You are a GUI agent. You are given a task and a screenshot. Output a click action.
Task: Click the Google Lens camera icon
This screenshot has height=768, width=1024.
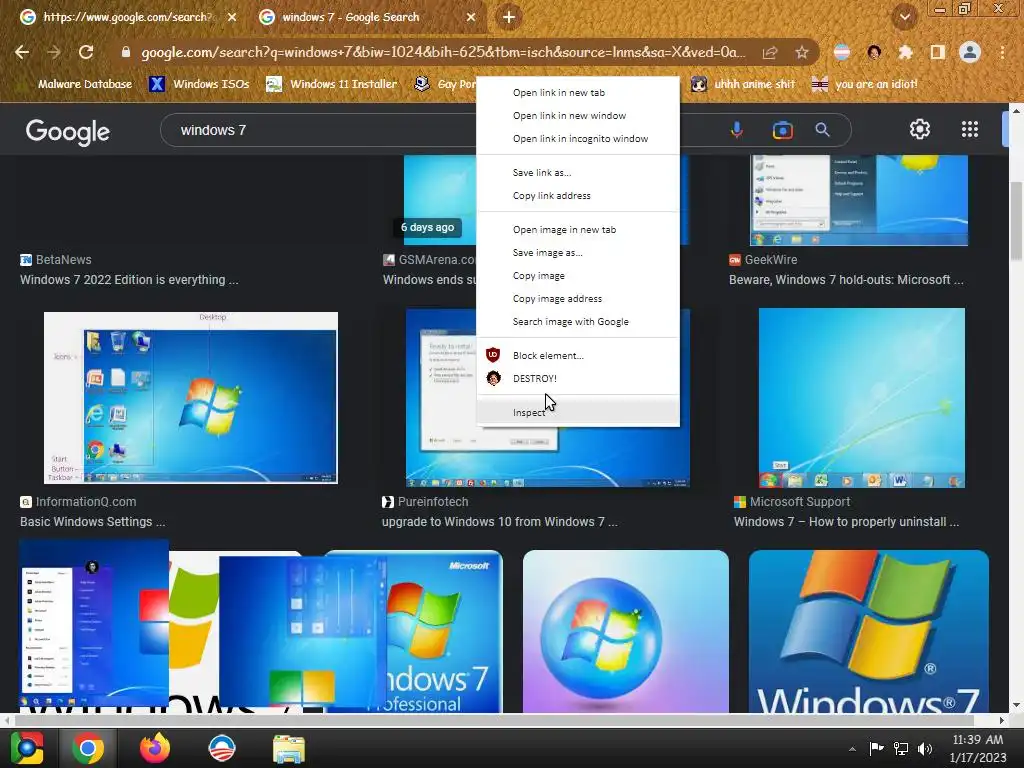click(x=782, y=130)
